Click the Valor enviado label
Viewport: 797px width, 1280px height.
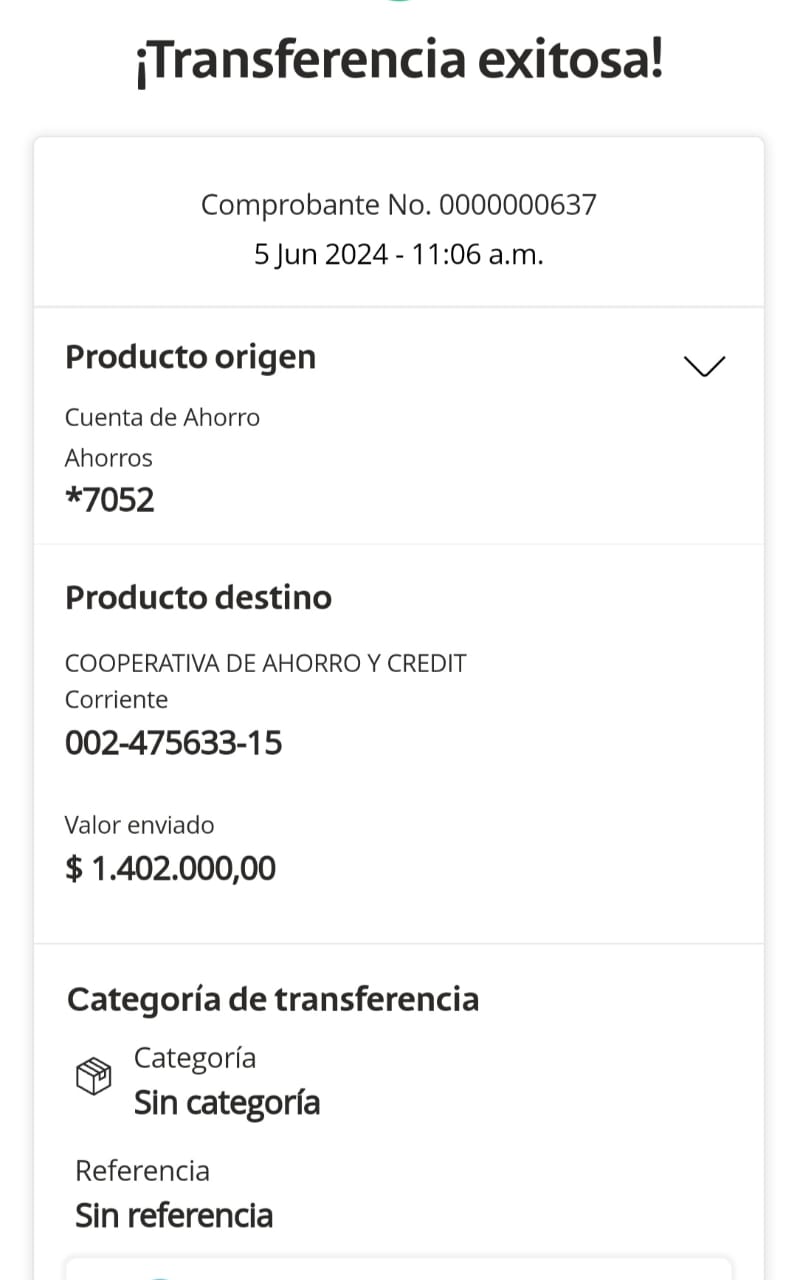139,825
